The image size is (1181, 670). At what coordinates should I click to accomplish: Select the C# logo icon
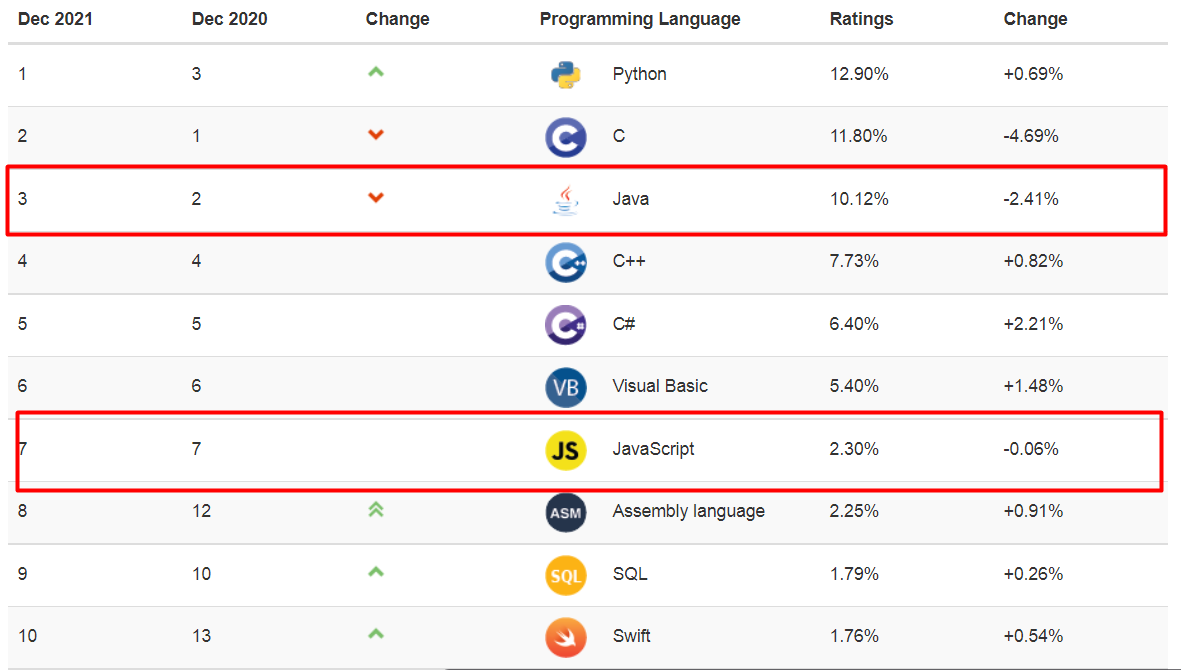[x=566, y=325]
